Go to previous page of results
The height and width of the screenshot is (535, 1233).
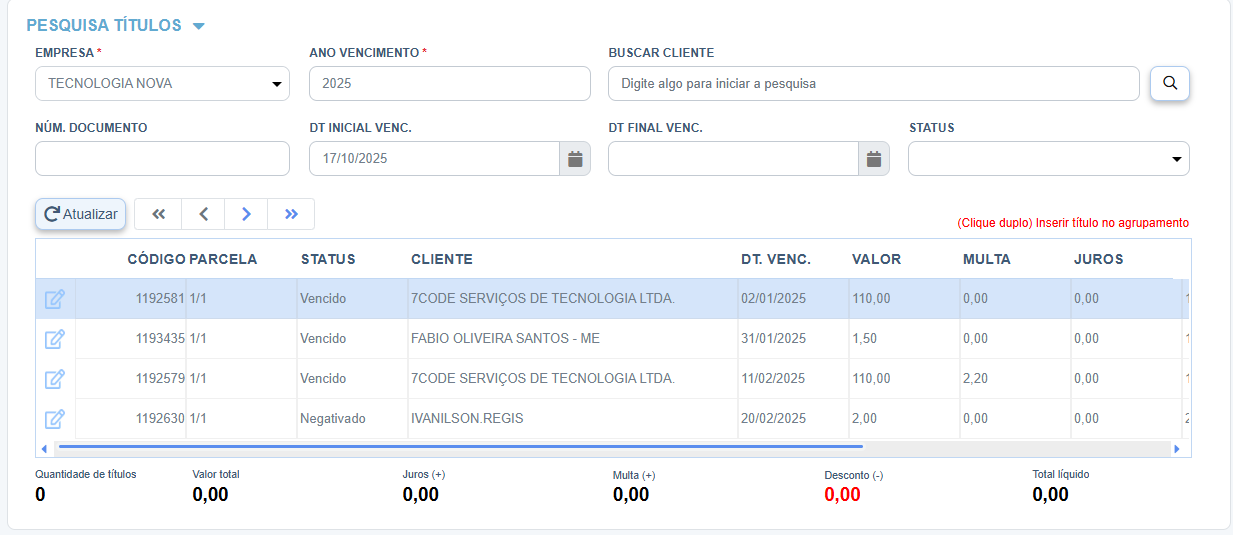(203, 214)
